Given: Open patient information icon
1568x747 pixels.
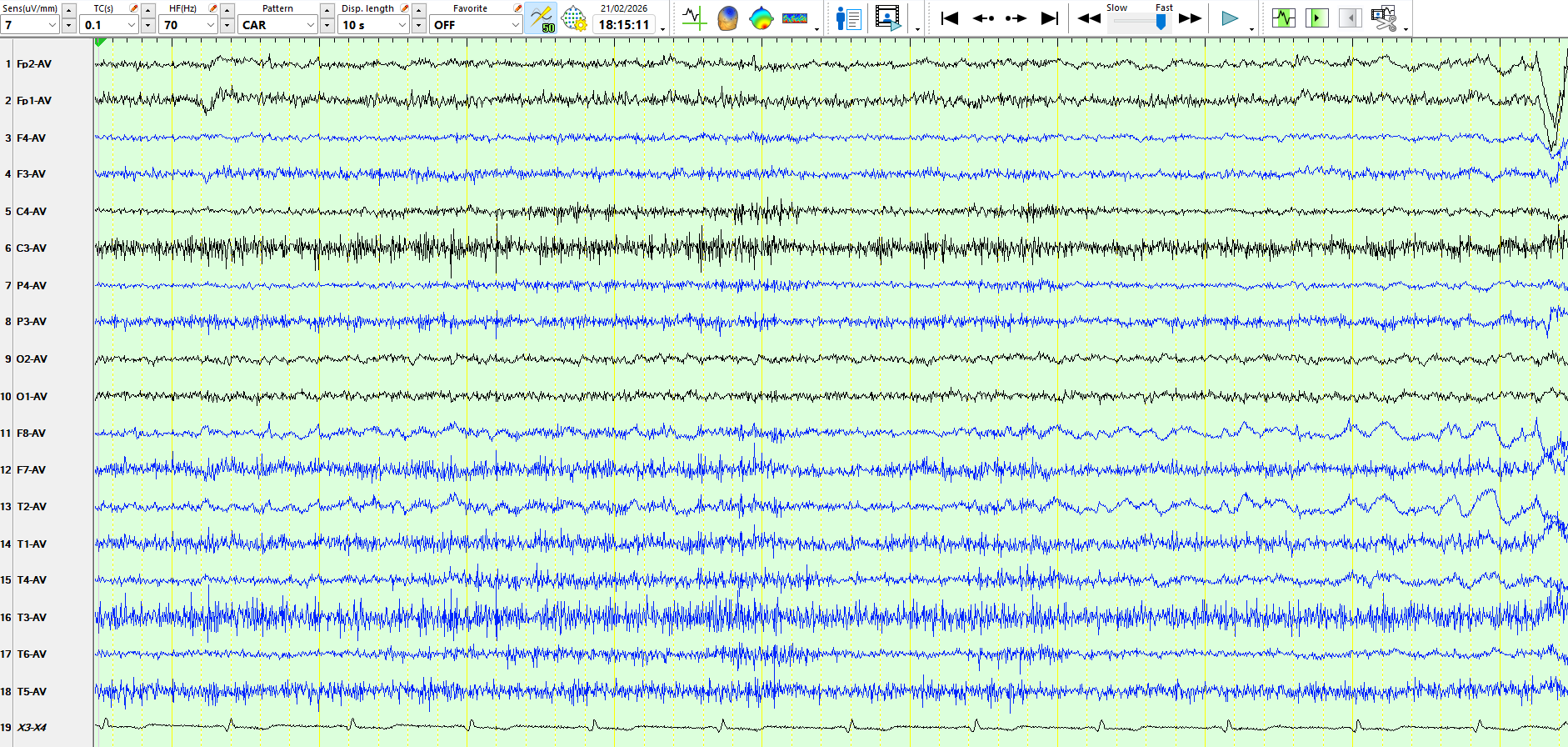Looking at the screenshot, I should (848, 18).
